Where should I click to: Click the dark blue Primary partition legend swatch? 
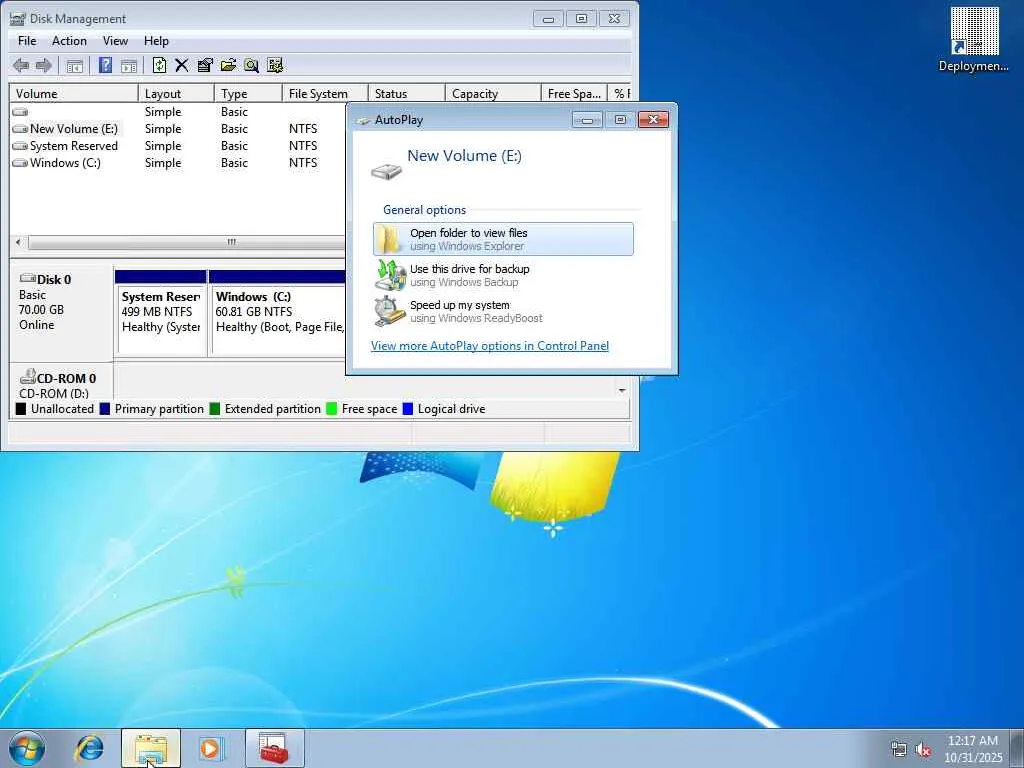tap(104, 409)
